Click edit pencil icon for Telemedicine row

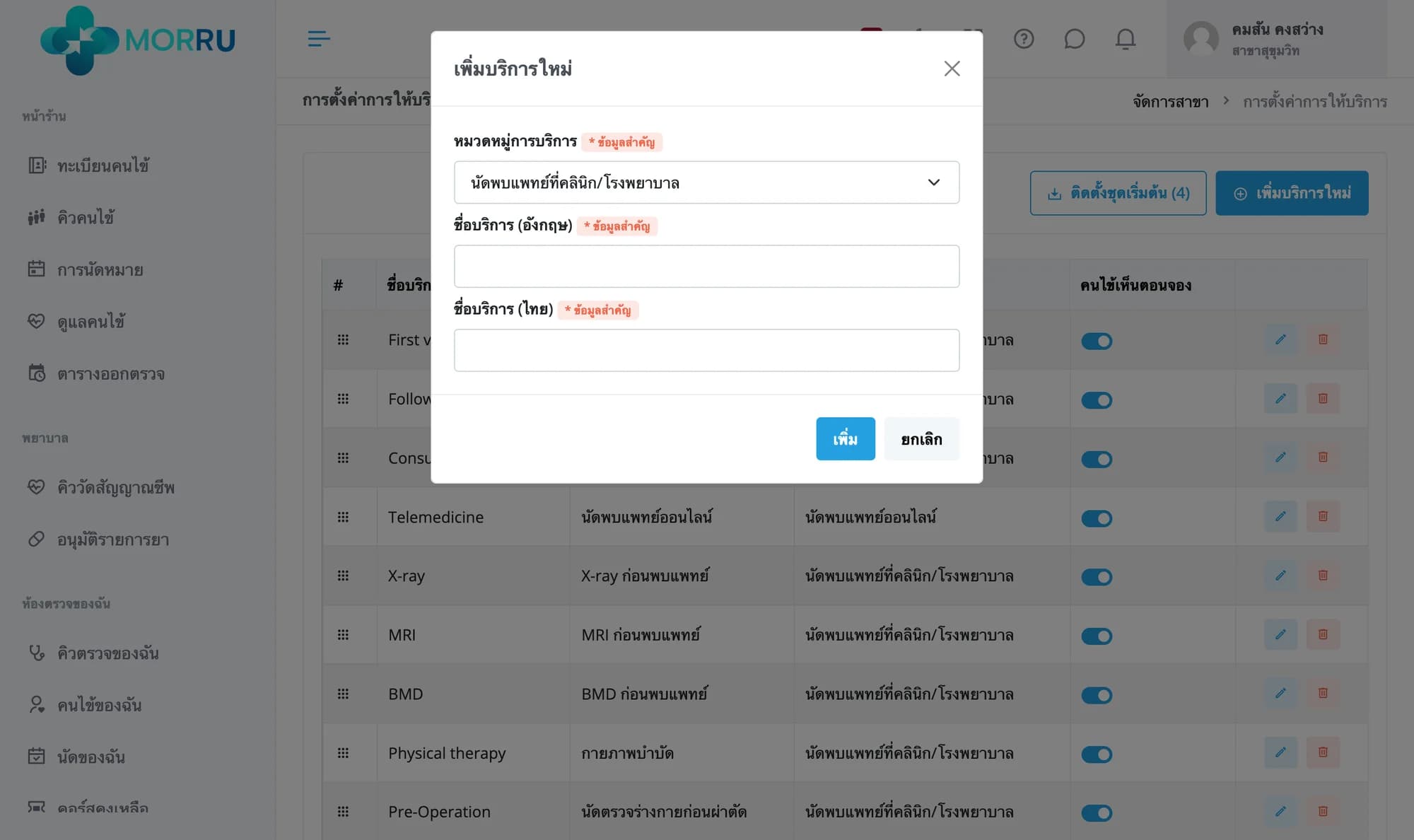click(1280, 517)
